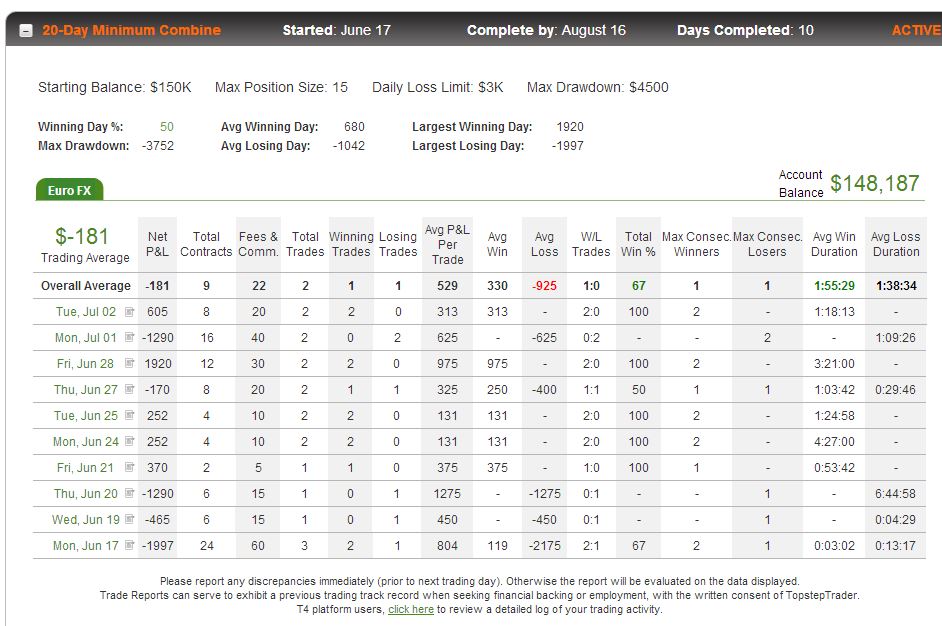The width and height of the screenshot is (942, 626).
Task: Click the Thu, Jun 27 detail icon
Action: pos(129,389)
